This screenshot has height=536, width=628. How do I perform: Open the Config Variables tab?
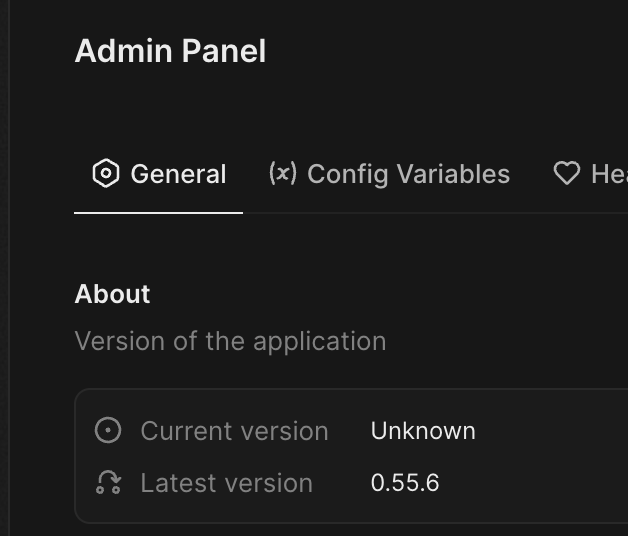coord(389,174)
